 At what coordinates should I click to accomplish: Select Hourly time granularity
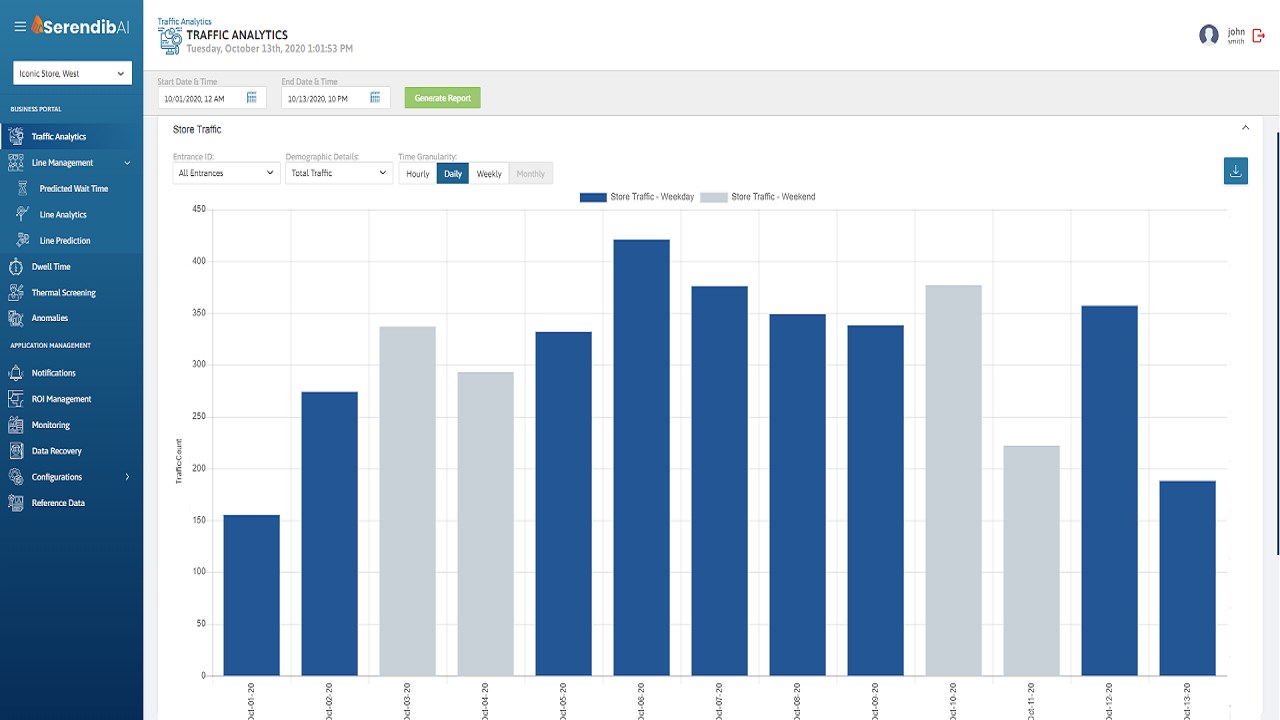418,173
